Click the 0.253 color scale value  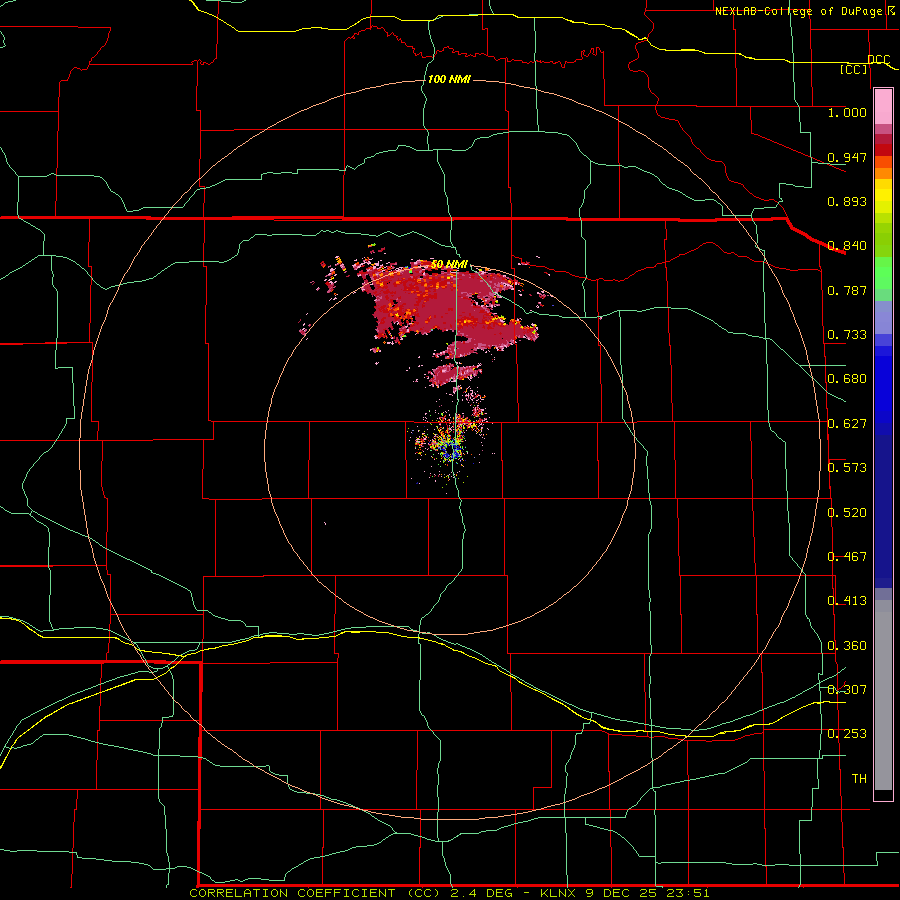coord(847,734)
